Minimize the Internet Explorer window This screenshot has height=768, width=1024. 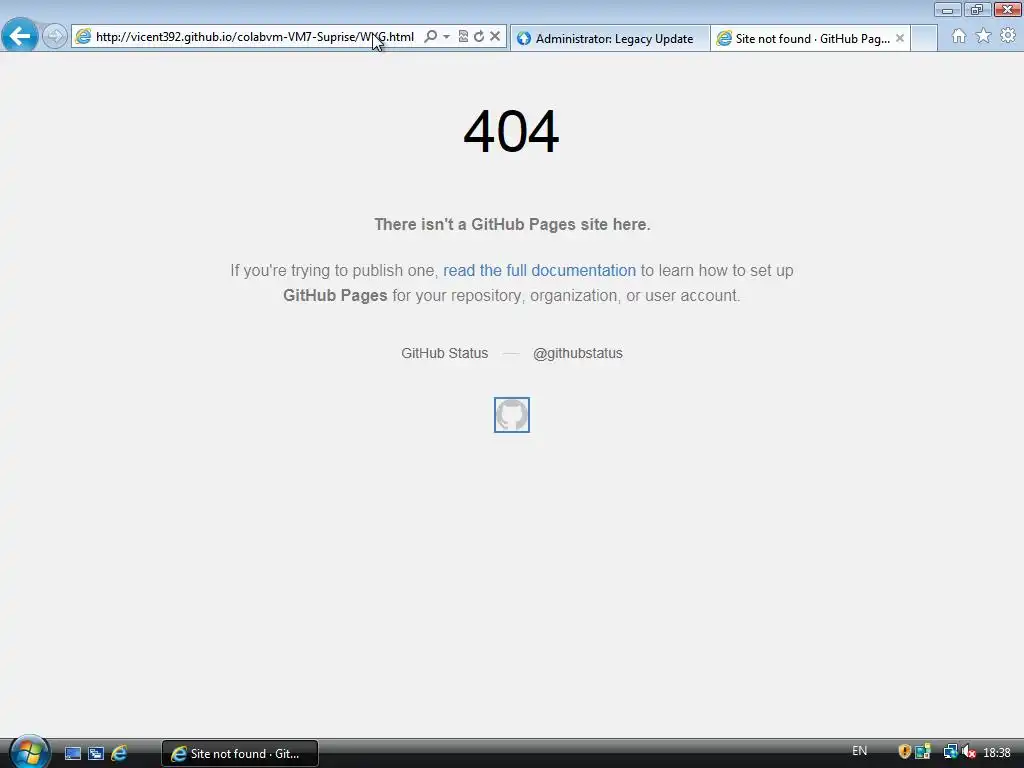tap(947, 10)
